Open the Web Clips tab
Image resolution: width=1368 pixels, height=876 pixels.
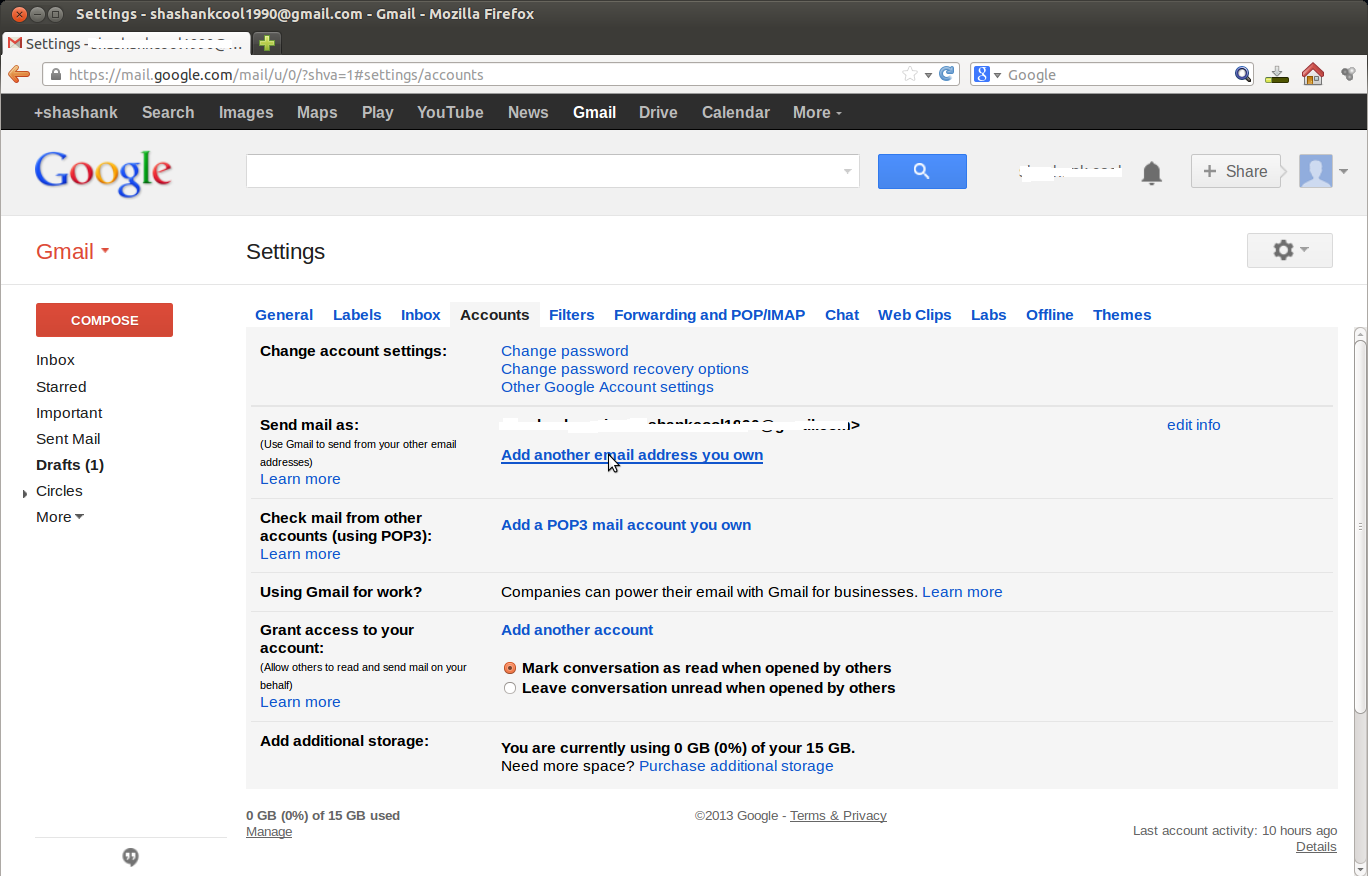tap(915, 315)
